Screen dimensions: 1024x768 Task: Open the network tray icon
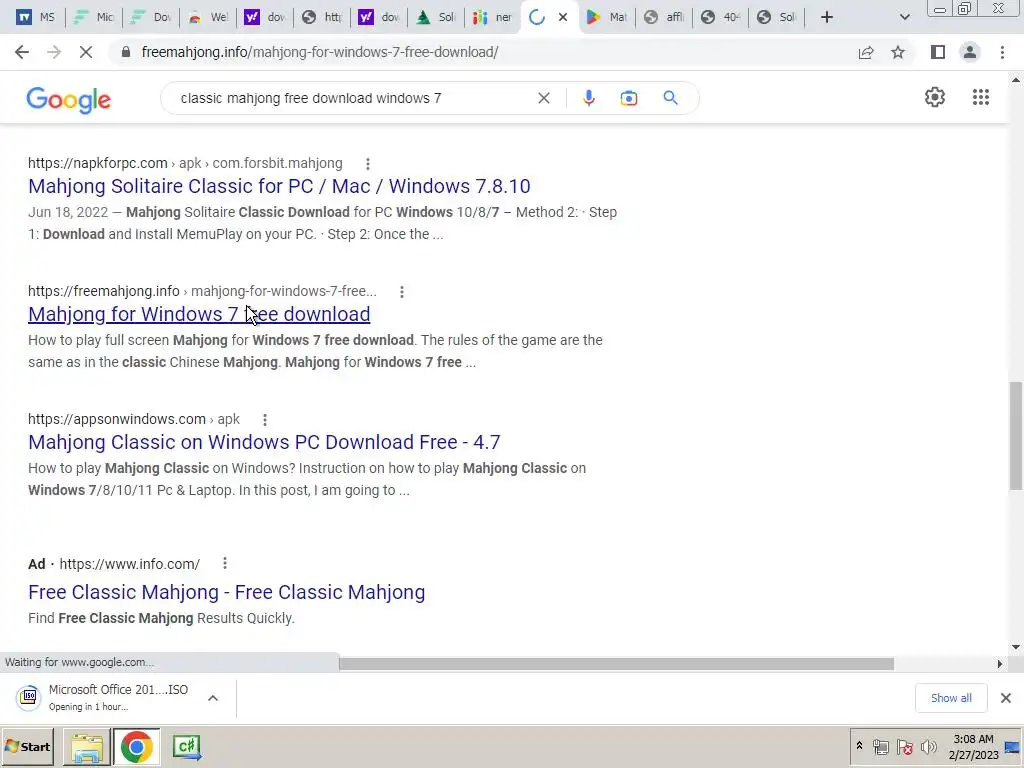click(881, 746)
